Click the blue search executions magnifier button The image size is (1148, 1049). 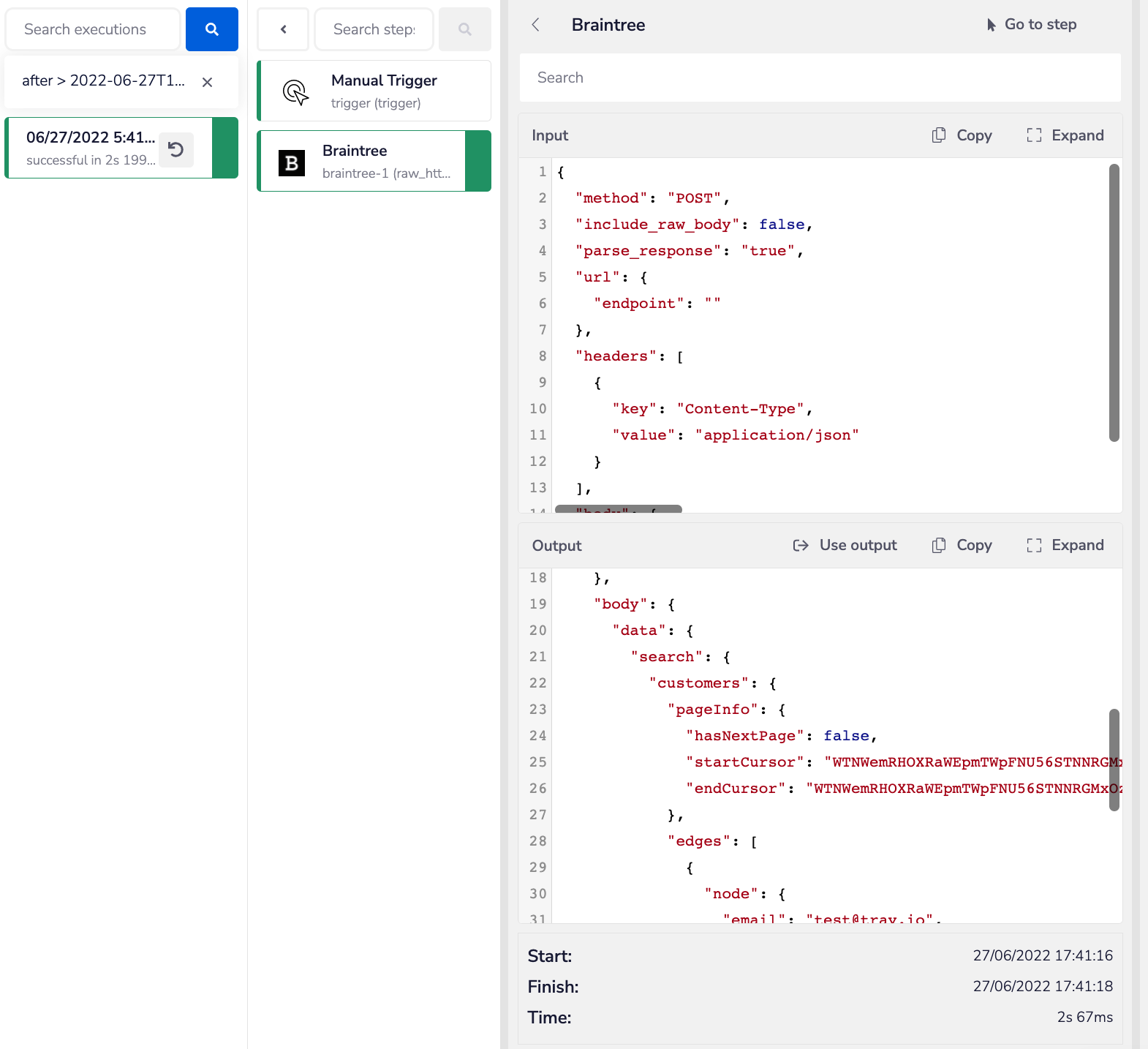click(211, 29)
